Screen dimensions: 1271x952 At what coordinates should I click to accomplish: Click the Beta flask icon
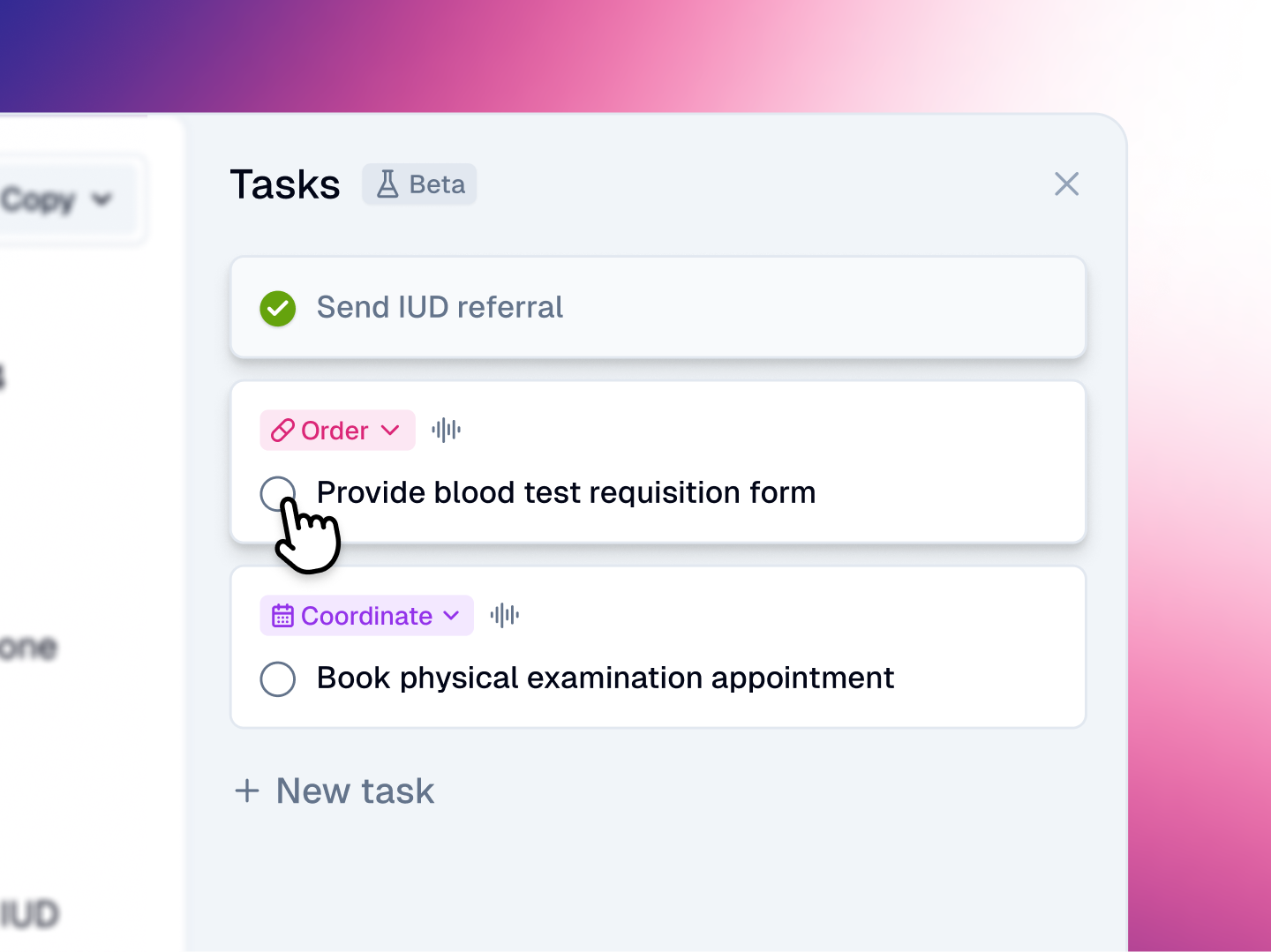point(387,184)
